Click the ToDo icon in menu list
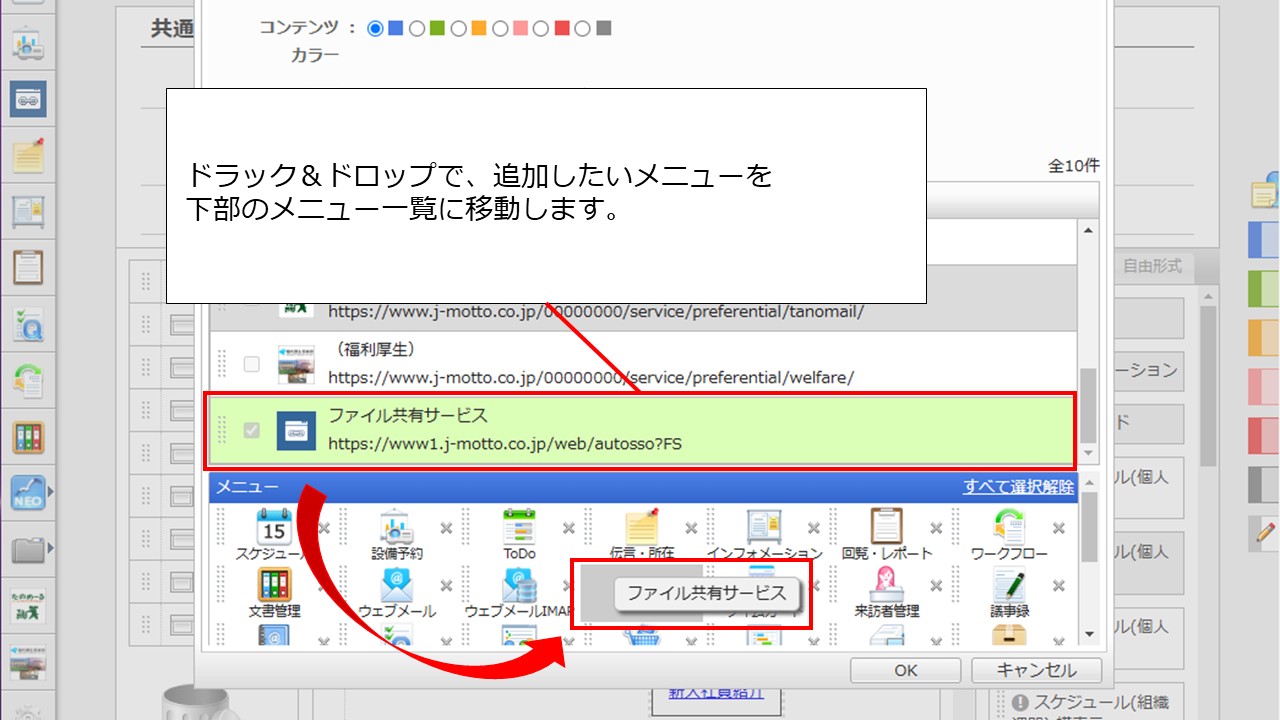The image size is (1280, 720). pyautogui.click(x=519, y=526)
